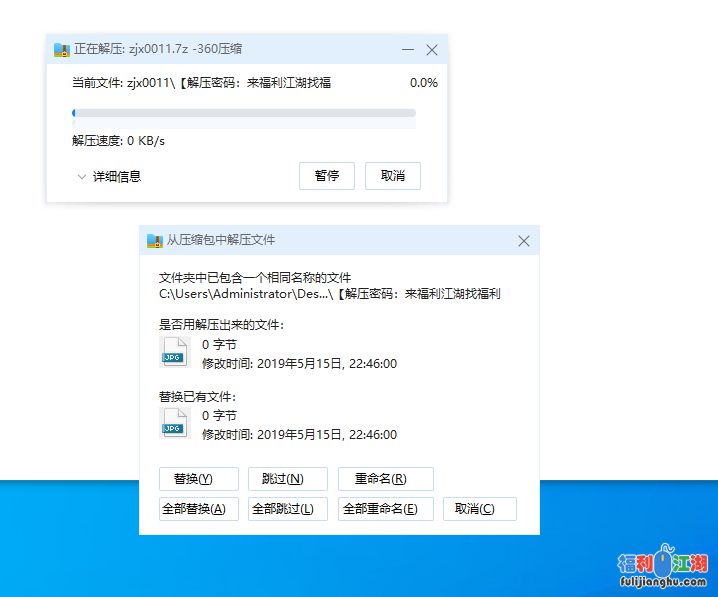
Task: Close the 正在解压 progress window
Action: coord(432,49)
